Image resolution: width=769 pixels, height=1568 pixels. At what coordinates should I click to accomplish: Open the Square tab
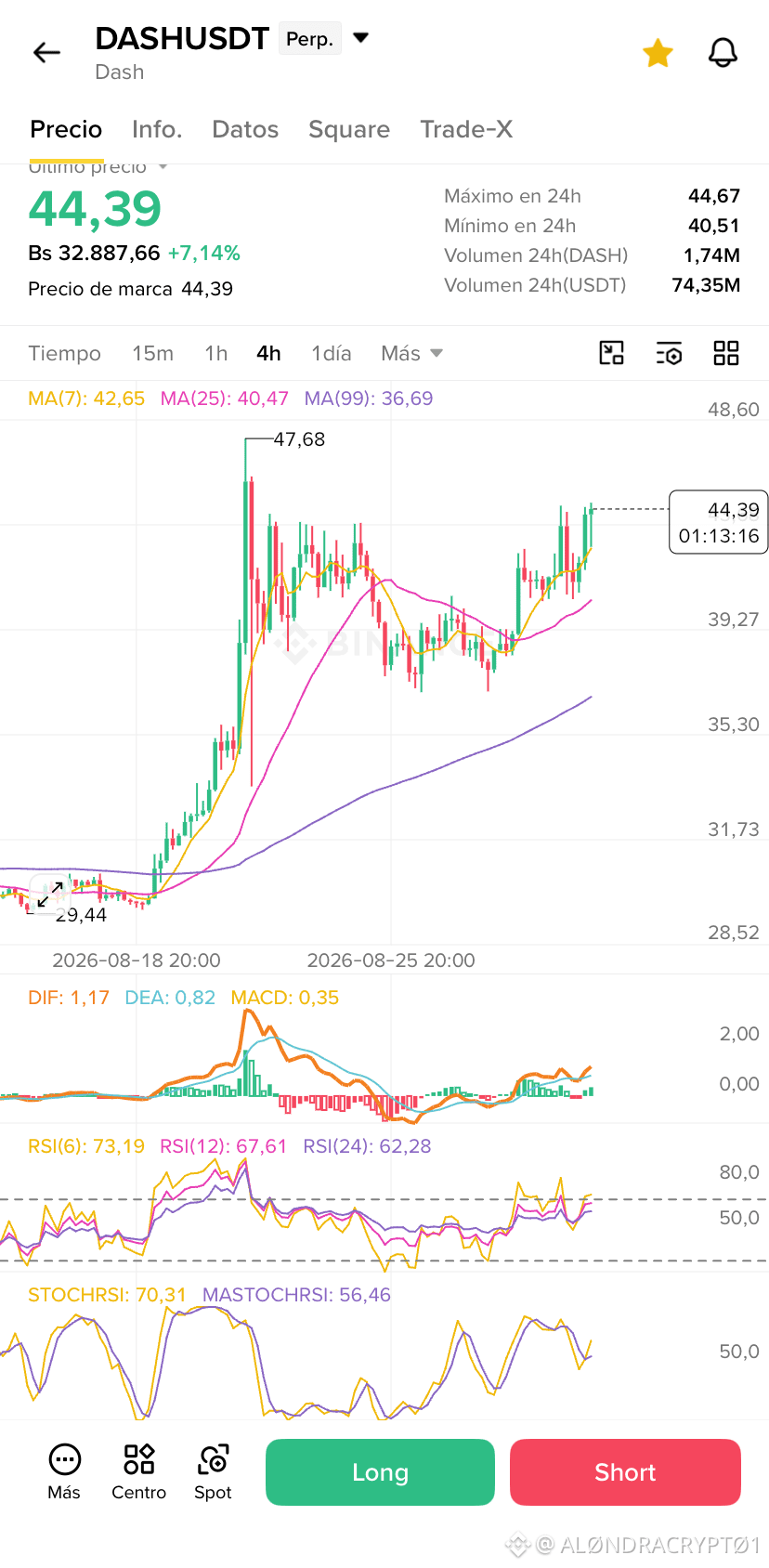[x=349, y=129]
